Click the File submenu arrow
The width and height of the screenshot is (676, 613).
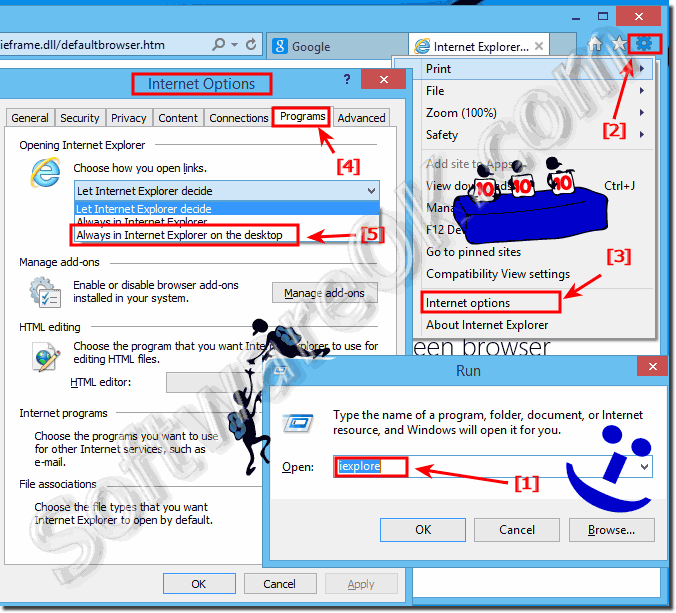(642, 91)
